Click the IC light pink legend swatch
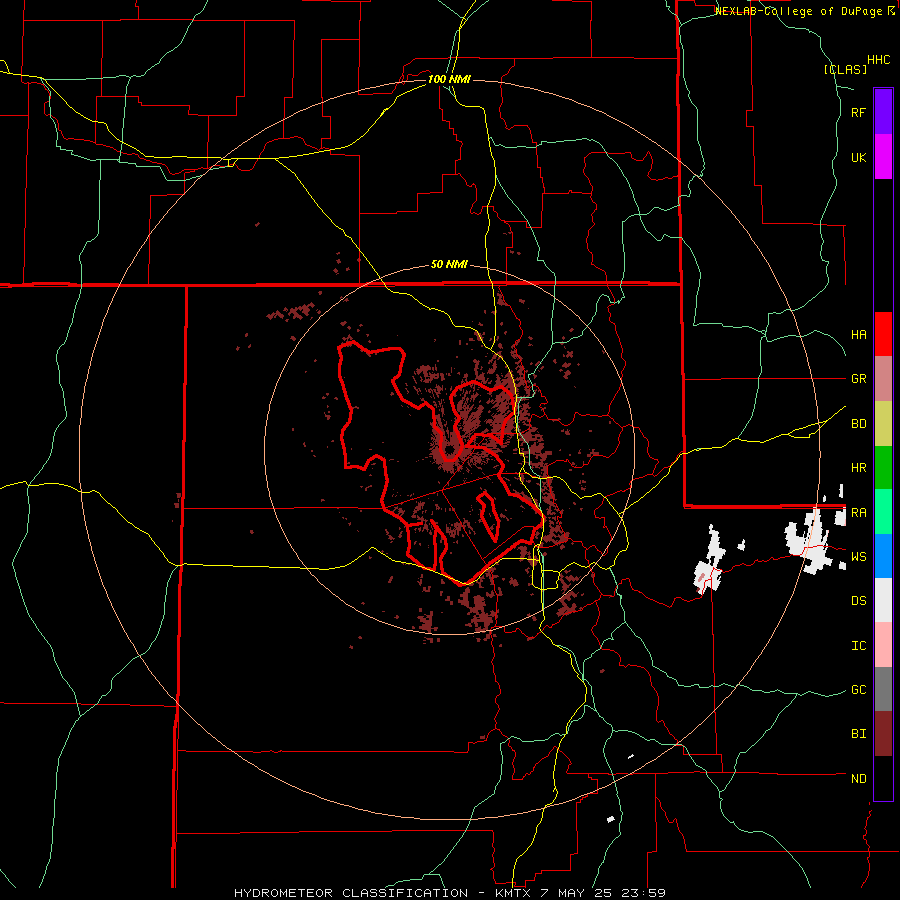The width and height of the screenshot is (900, 900). click(x=883, y=645)
